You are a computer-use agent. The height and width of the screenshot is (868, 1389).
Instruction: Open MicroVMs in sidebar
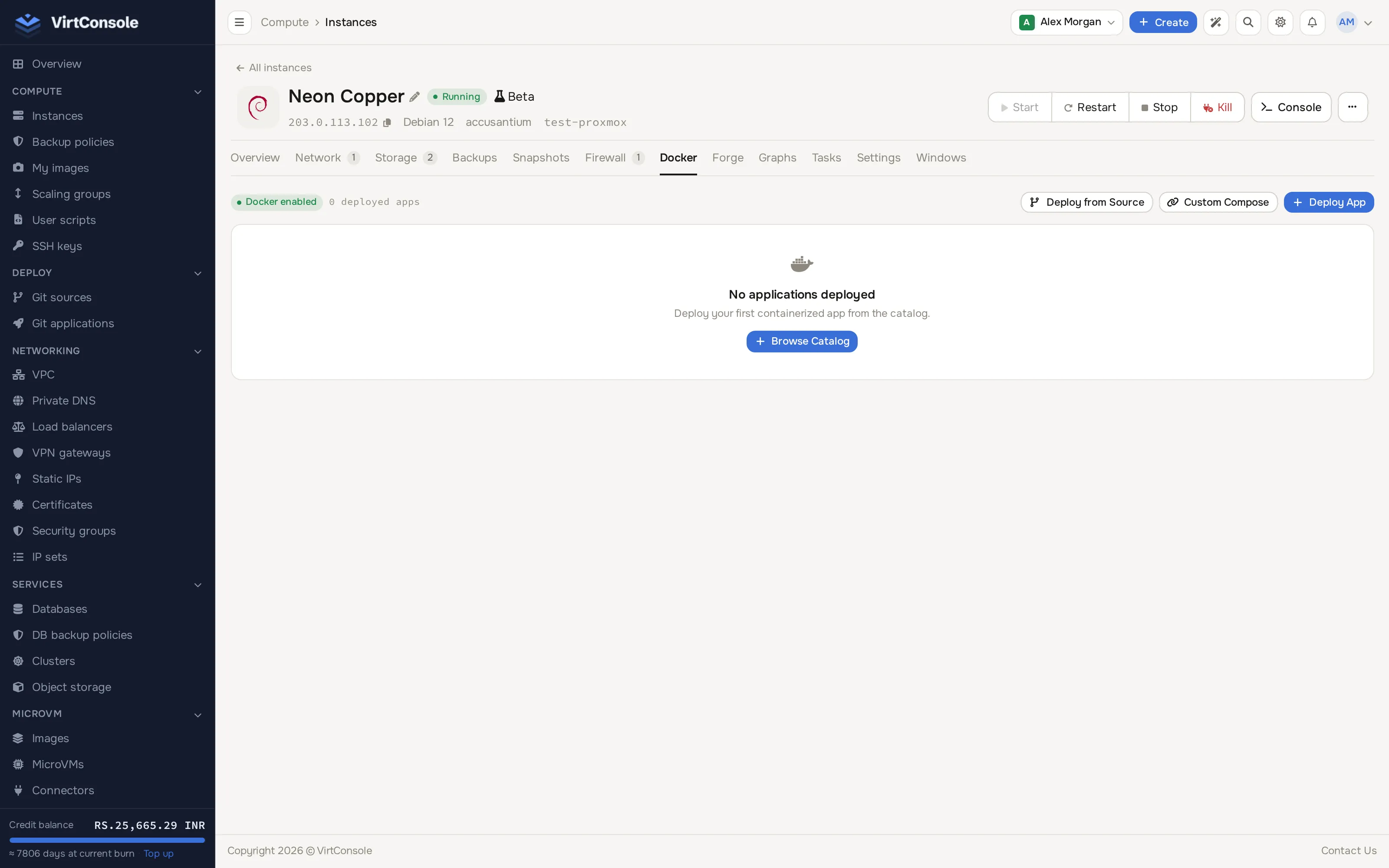tap(107, 764)
